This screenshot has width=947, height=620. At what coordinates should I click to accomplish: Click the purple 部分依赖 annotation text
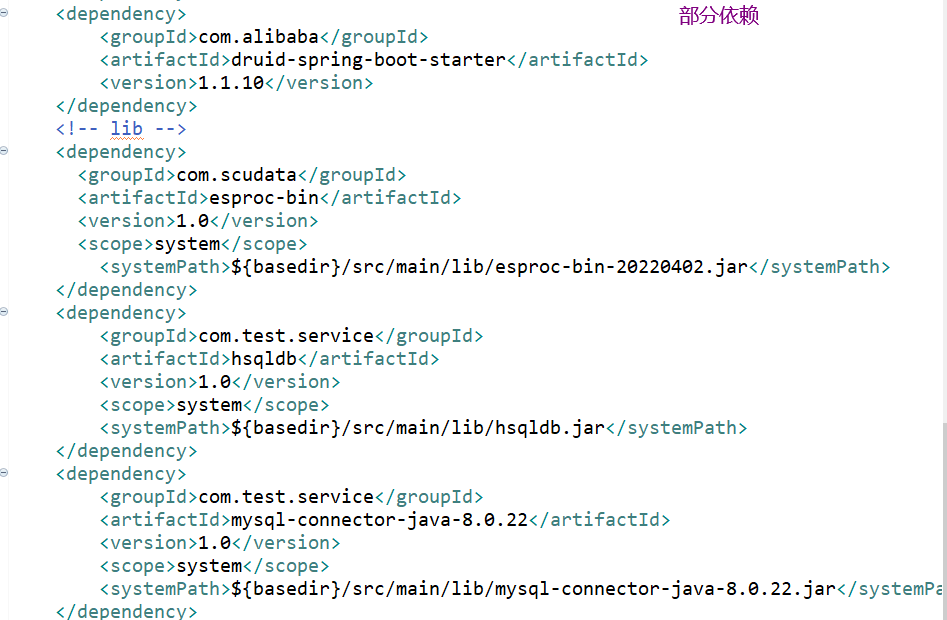point(719,16)
